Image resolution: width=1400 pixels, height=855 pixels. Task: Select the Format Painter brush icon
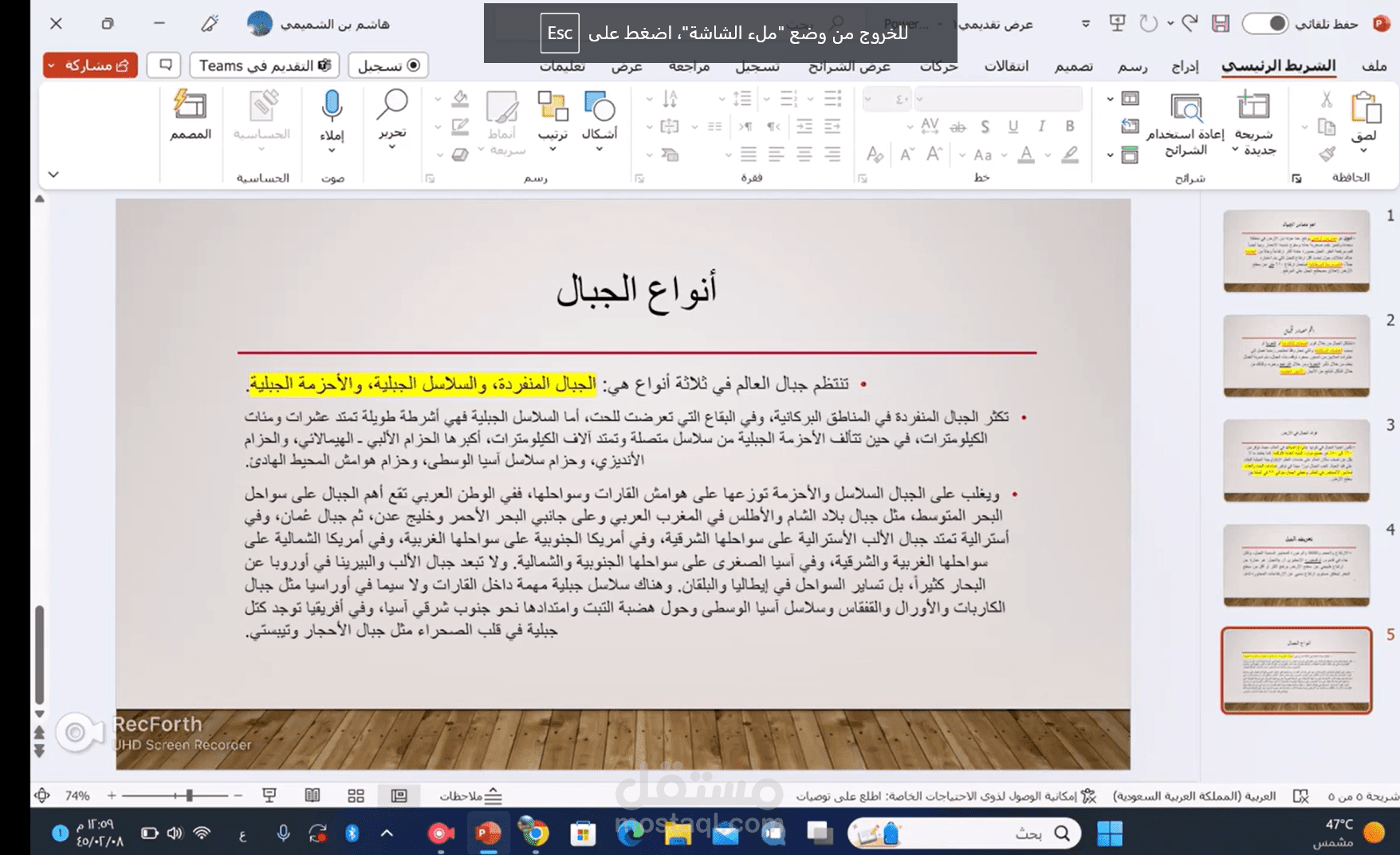click(1326, 154)
